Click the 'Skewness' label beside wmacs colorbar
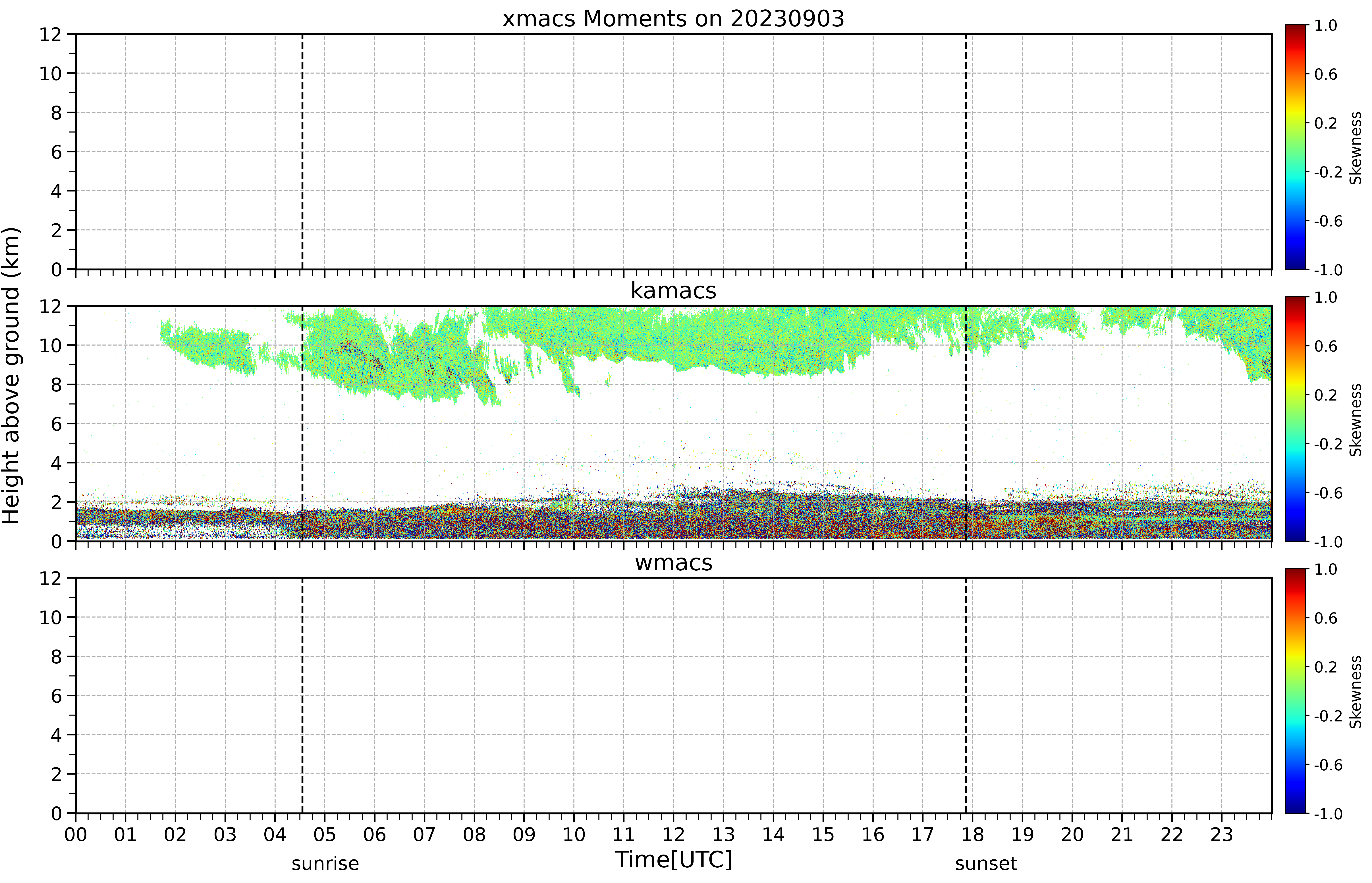The height and width of the screenshot is (883, 1372). 1355,692
